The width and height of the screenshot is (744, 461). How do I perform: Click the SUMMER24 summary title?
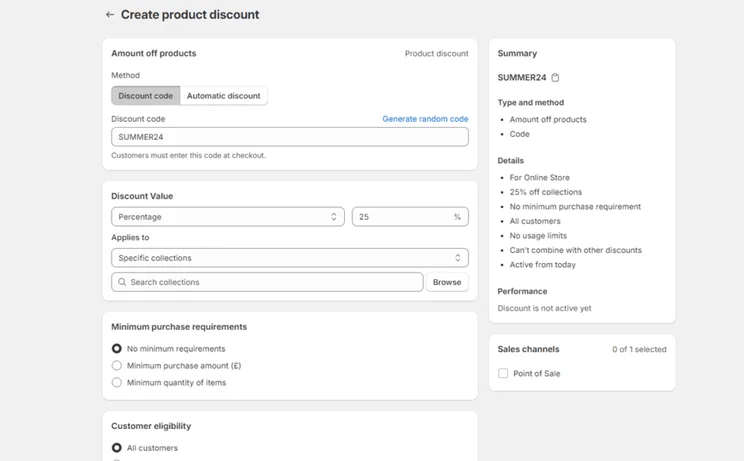[522, 77]
